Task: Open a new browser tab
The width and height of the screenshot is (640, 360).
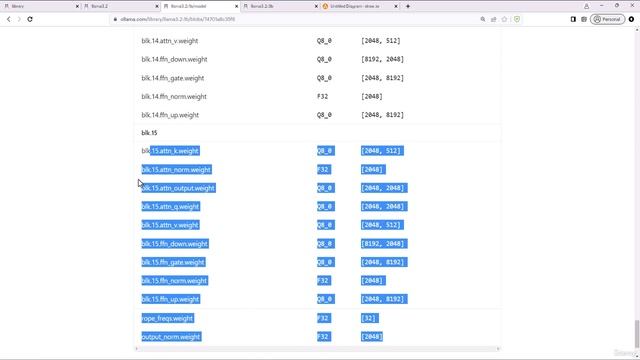Action: [408, 6]
